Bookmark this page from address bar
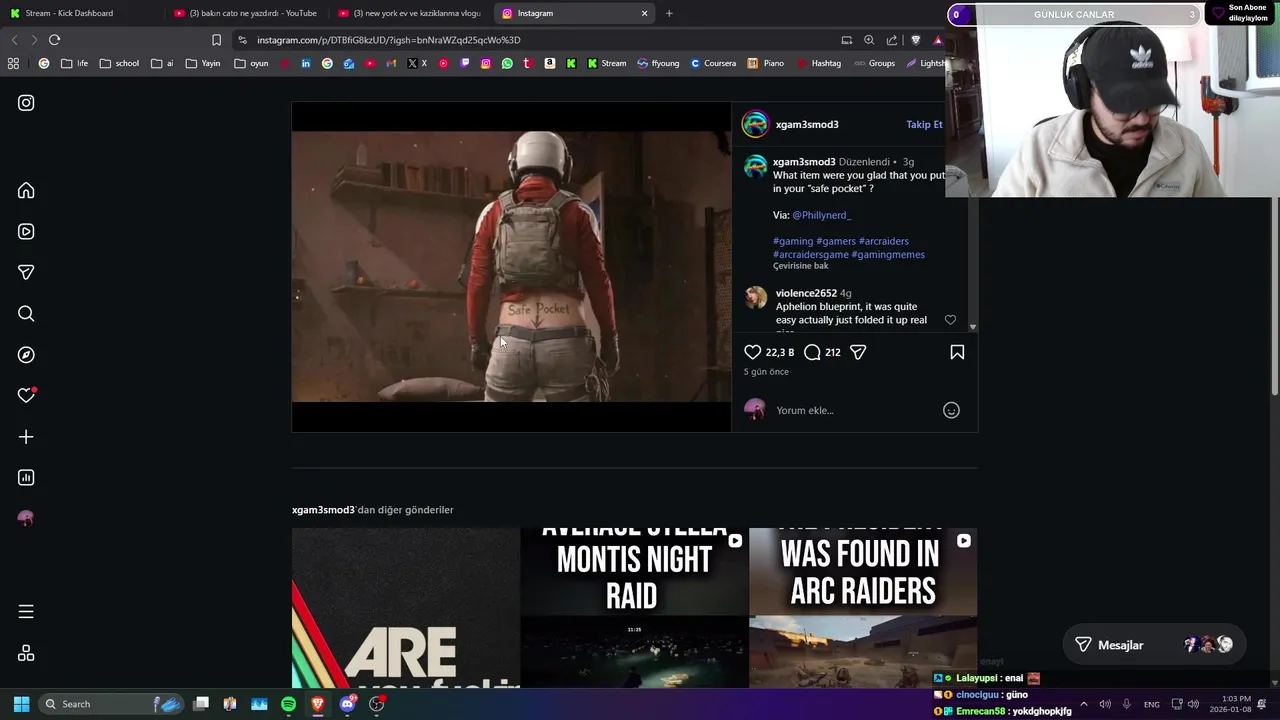 [216, 40]
